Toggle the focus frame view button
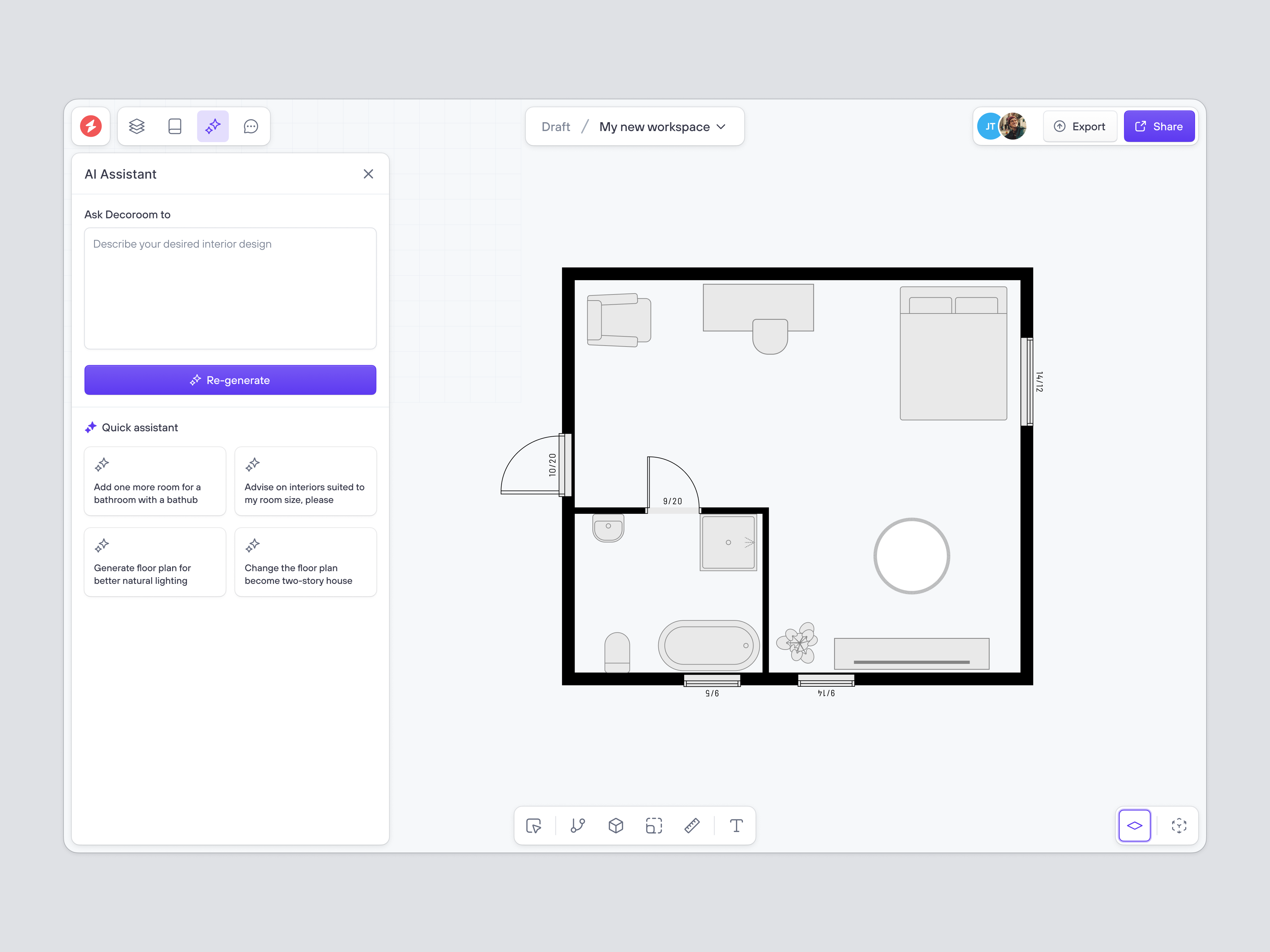This screenshot has width=1270, height=952. (x=1179, y=826)
